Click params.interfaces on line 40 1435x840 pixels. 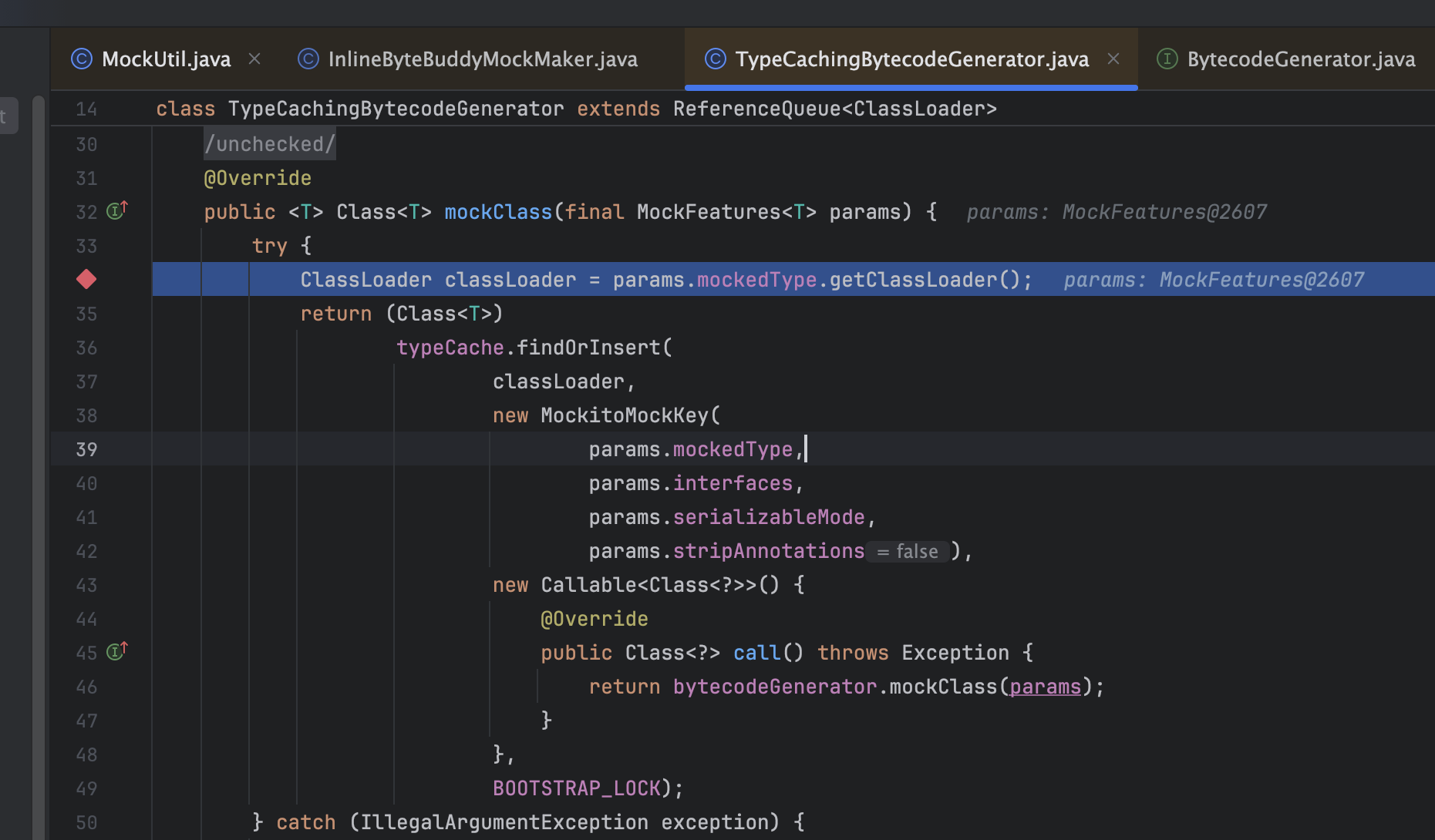coord(691,483)
